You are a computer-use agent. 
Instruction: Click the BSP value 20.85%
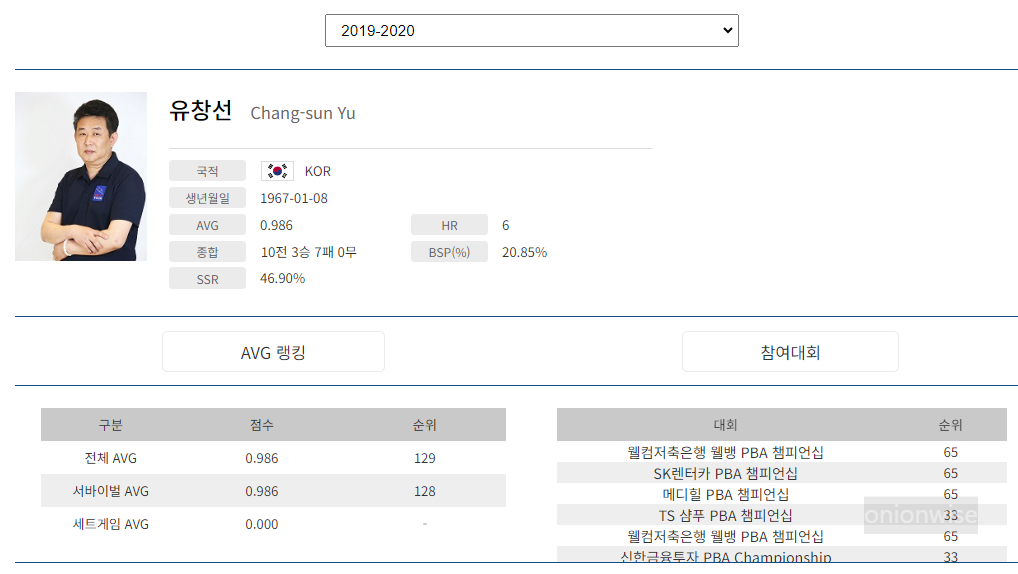click(525, 252)
